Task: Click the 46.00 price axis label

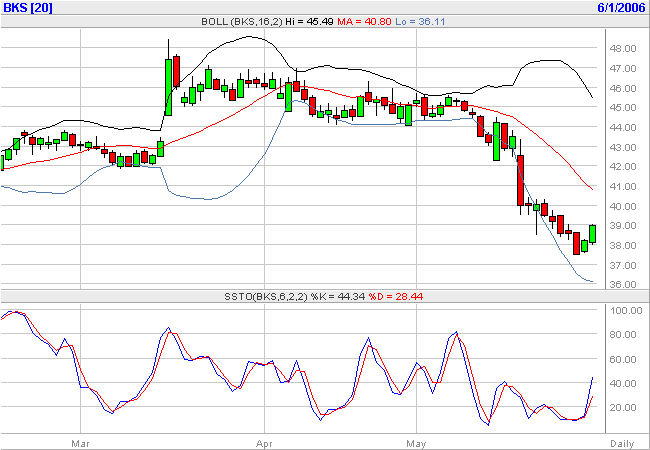Action: coord(623,88)
